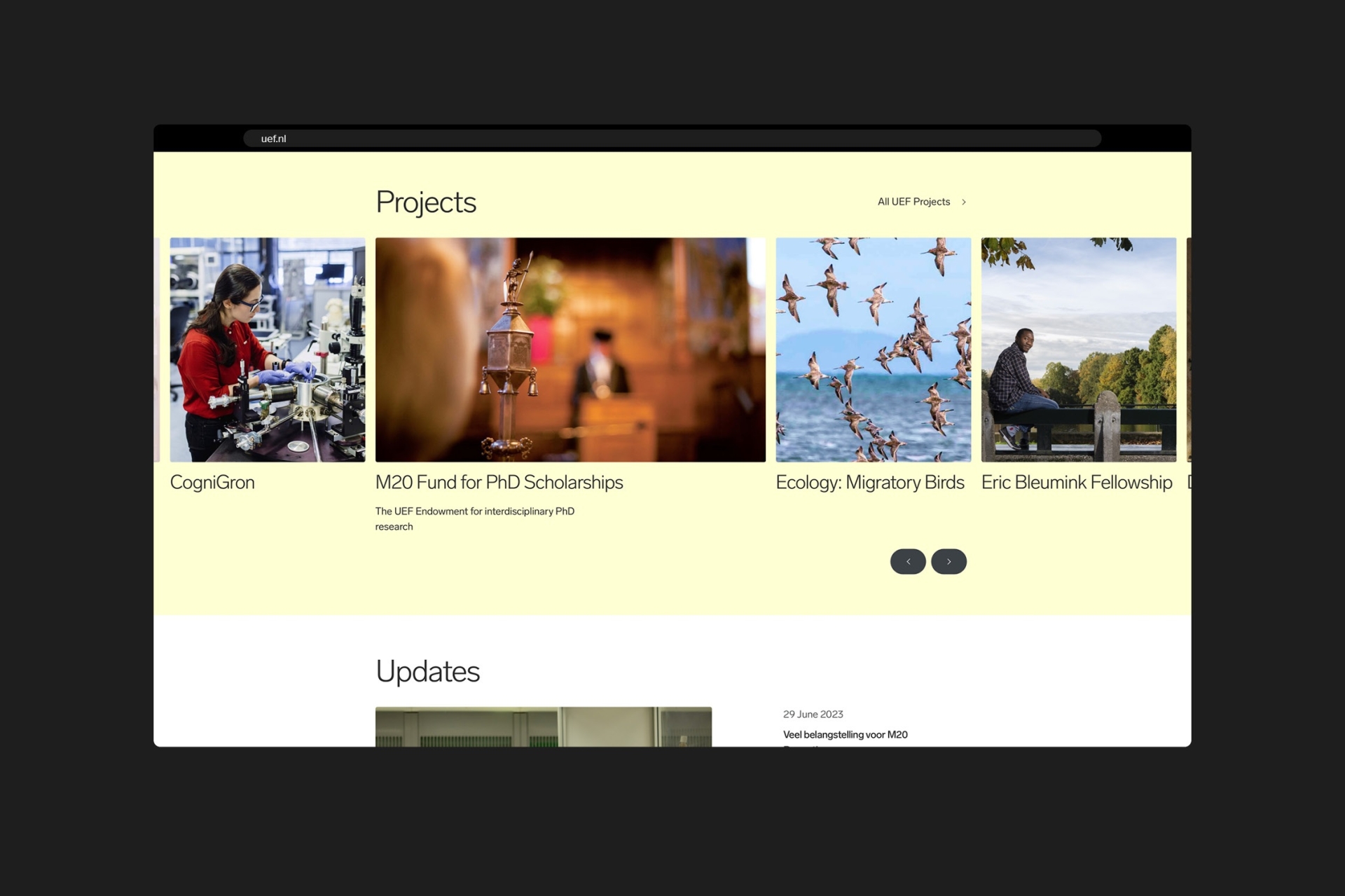Screen dimensions: 1345x896
Task: Click partially visible project card at right edge
Action: (x=1188, y=349)
